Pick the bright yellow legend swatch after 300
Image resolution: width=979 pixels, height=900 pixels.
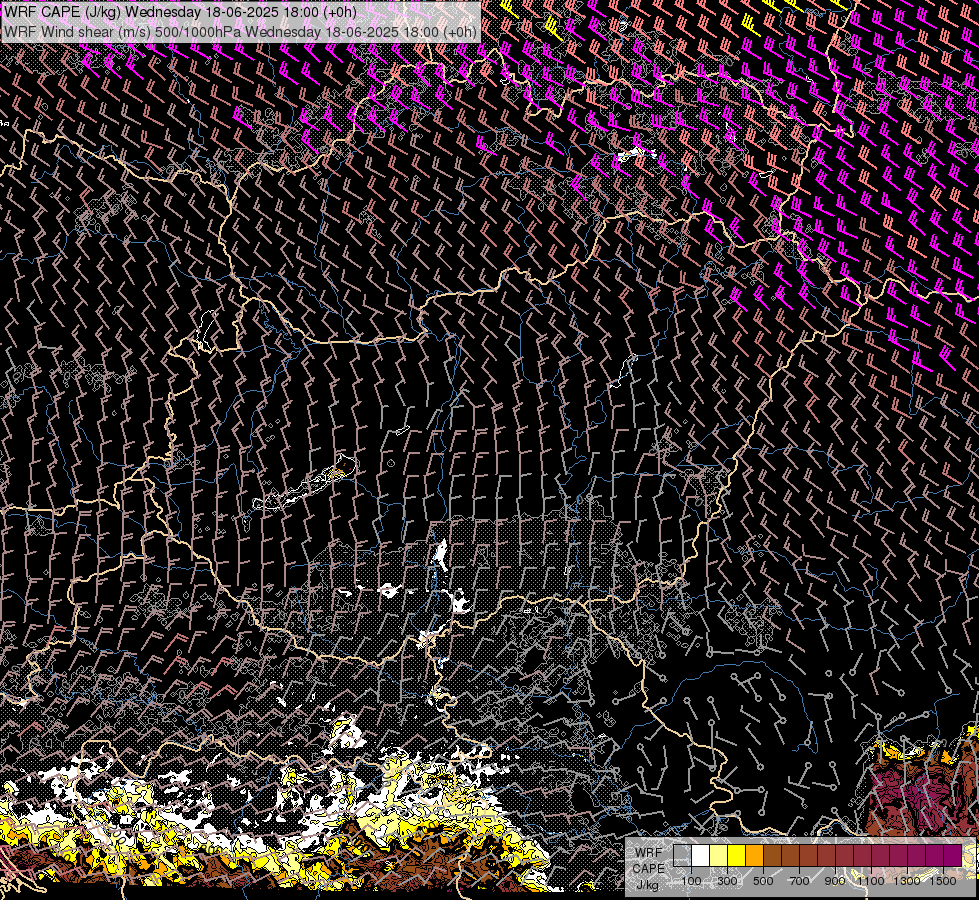pyautogui.click(x=737, y=855)
